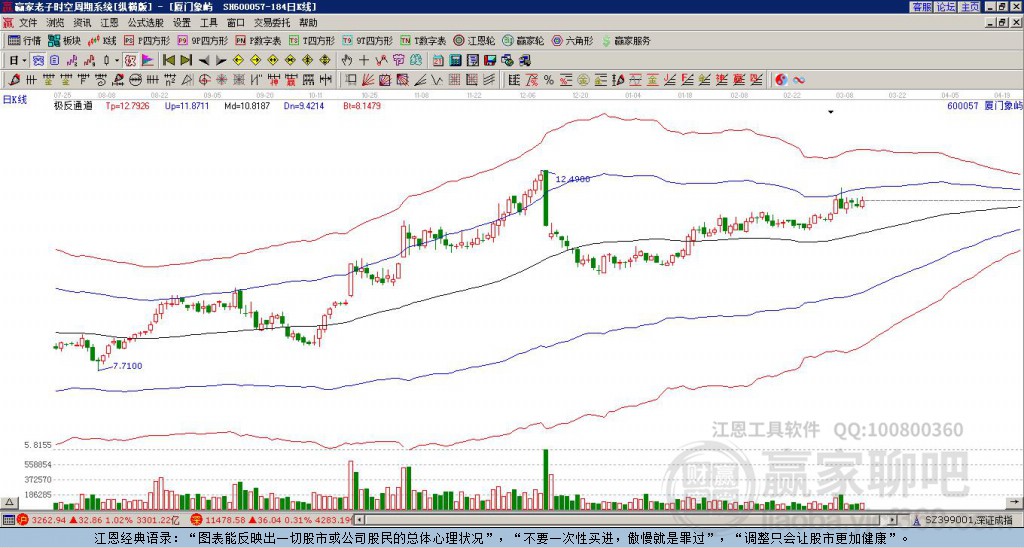Open the 江恩轮 Gann wheel
Screen dimensions: 1024x548
474,40
